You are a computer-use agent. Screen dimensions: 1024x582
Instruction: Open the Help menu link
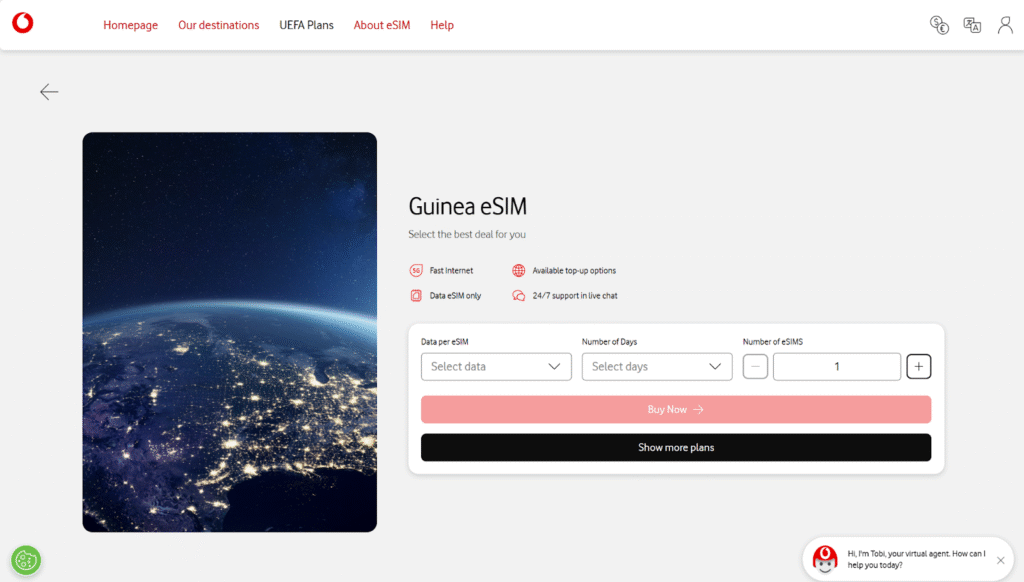click(x=442, y=25)
